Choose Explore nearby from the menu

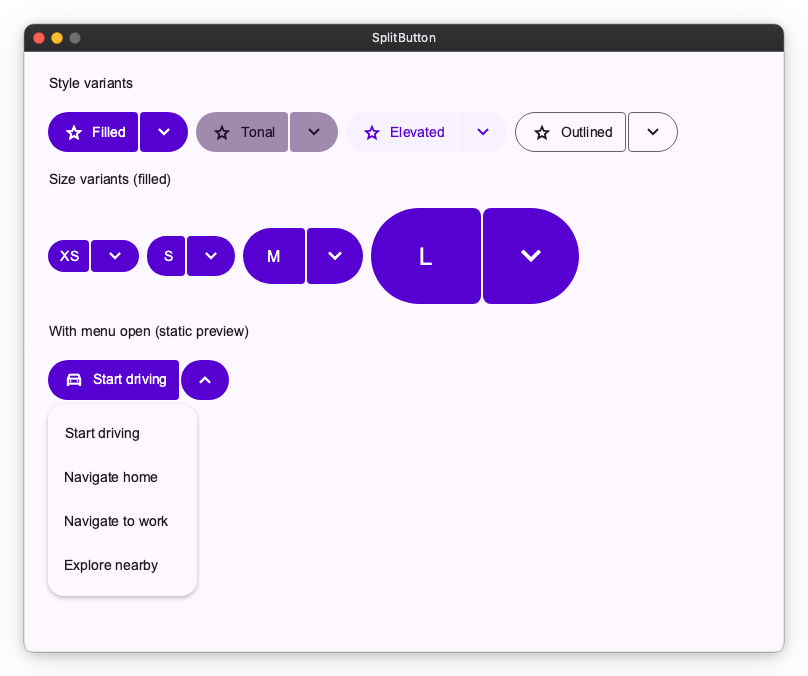click(123, 565)
